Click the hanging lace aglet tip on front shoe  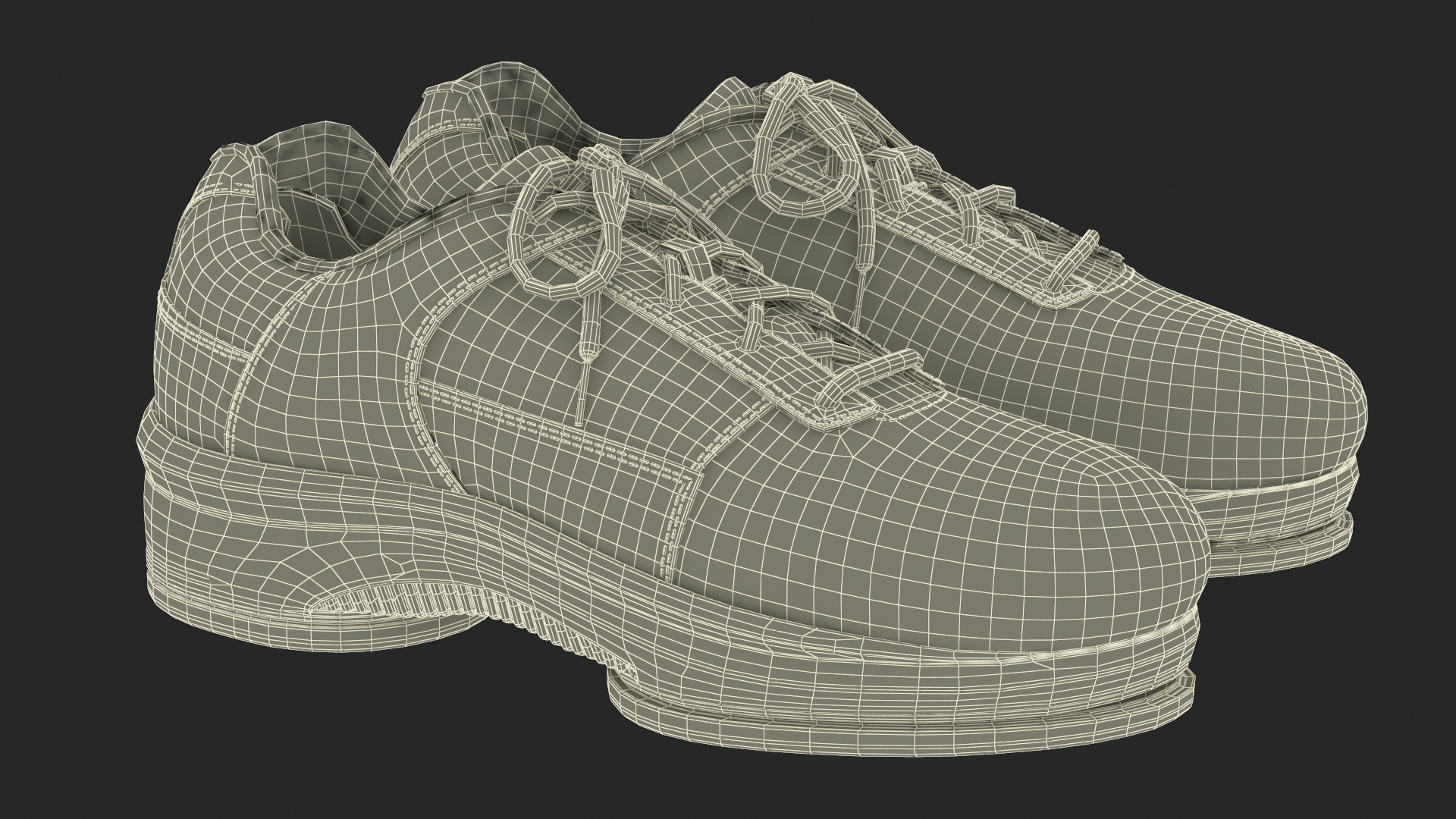[x=580, y=406]
